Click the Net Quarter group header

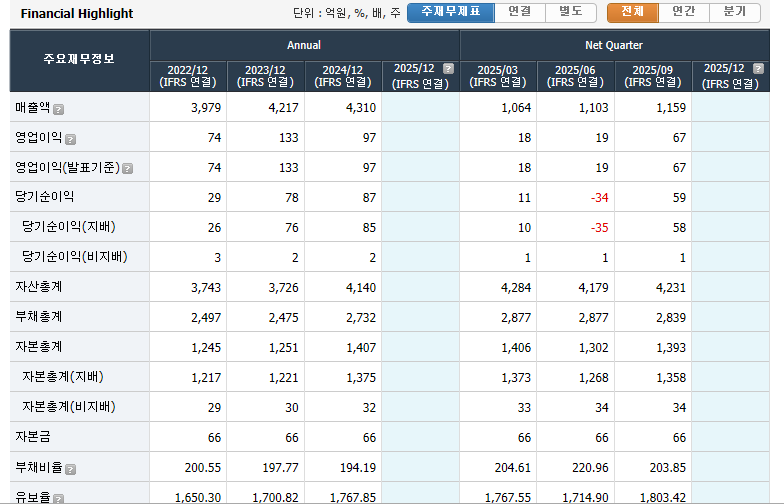(614, 45)
